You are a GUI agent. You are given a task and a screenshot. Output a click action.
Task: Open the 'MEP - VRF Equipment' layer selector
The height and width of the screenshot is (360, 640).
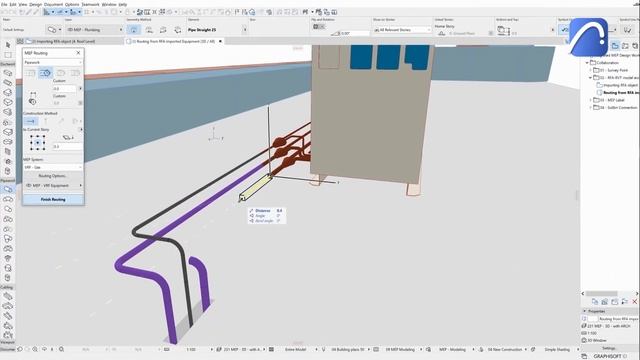point(53,185)
